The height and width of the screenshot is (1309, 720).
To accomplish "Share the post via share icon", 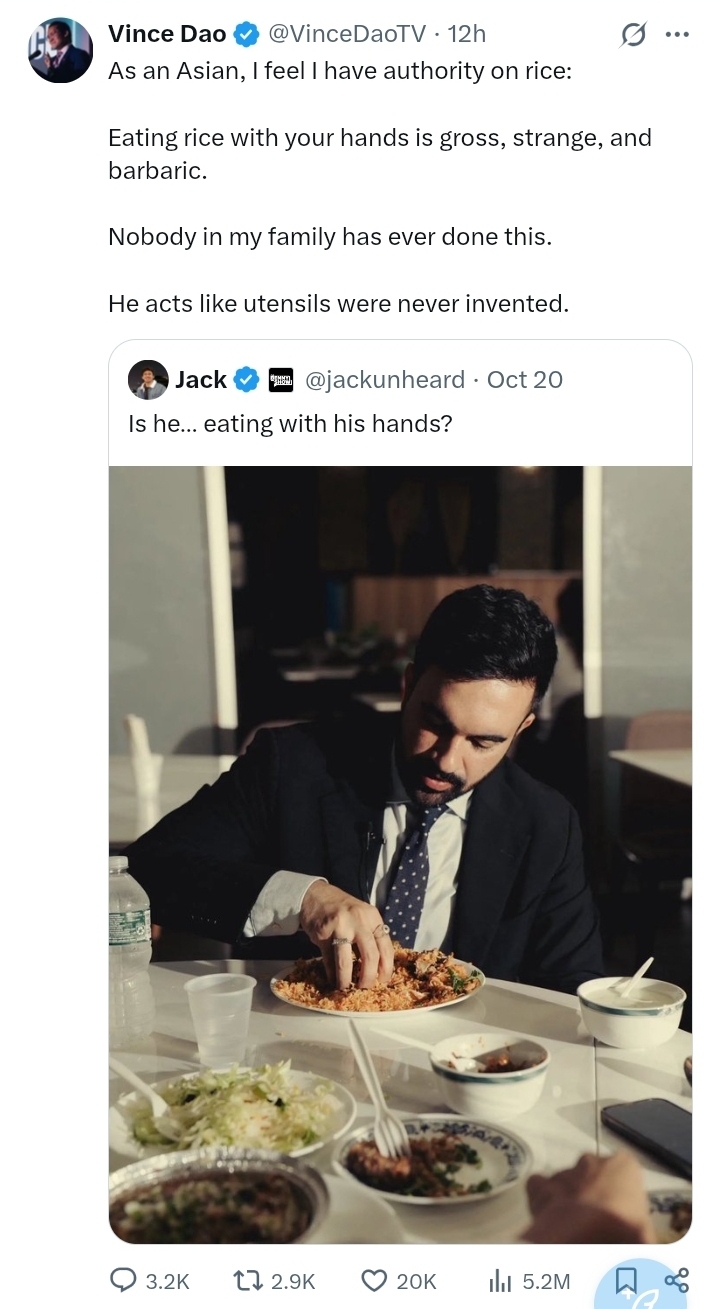I will 677,1279.
